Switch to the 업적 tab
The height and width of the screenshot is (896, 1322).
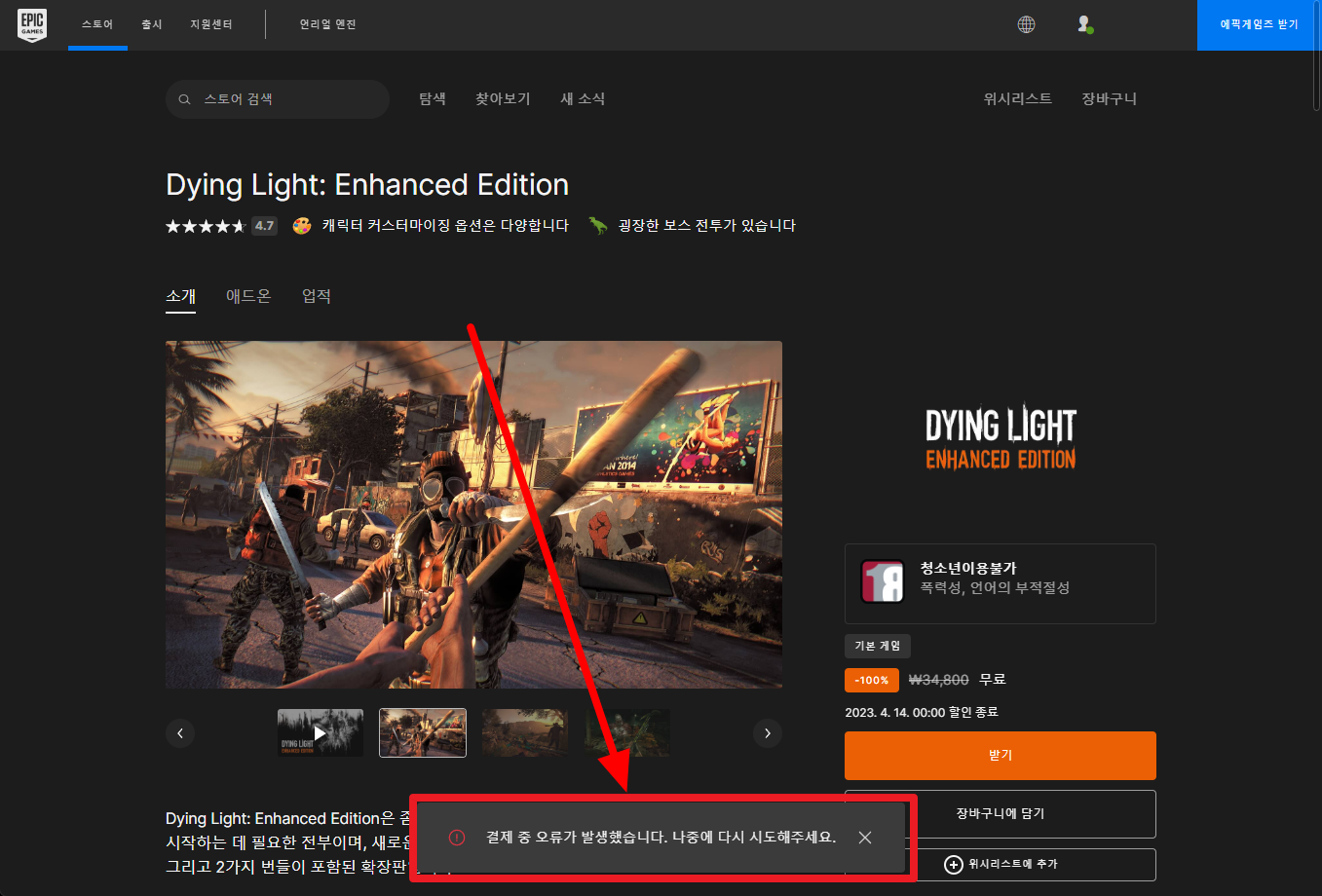[x=317, y=296]
